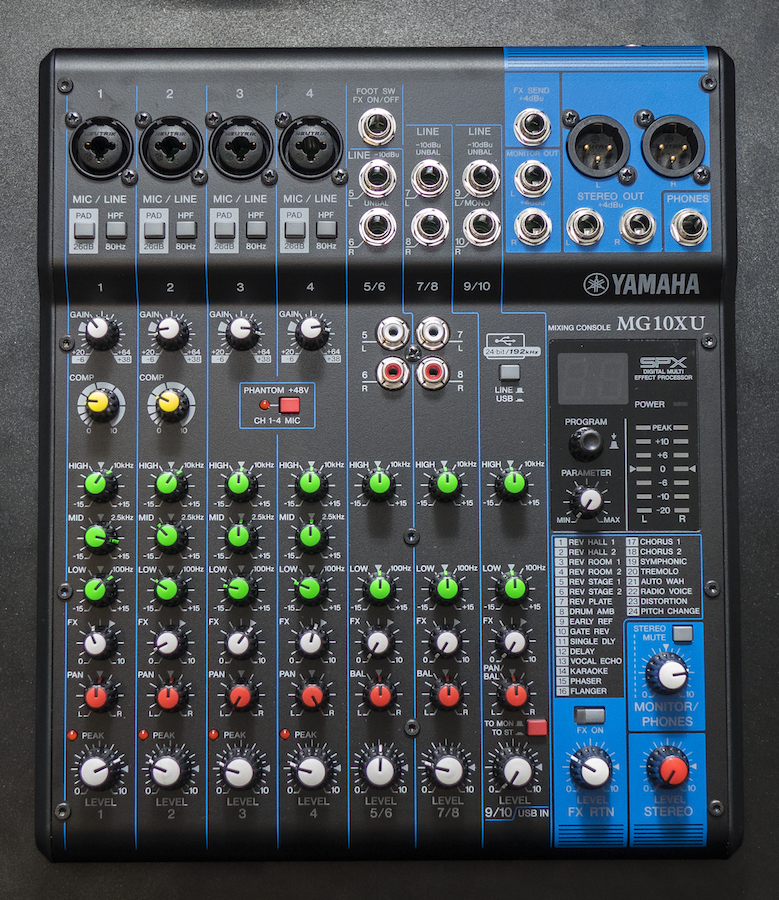The image size is (779, 900).
Task: Click the channel 2 GAIN knob
Action: [x=170, y=331]
